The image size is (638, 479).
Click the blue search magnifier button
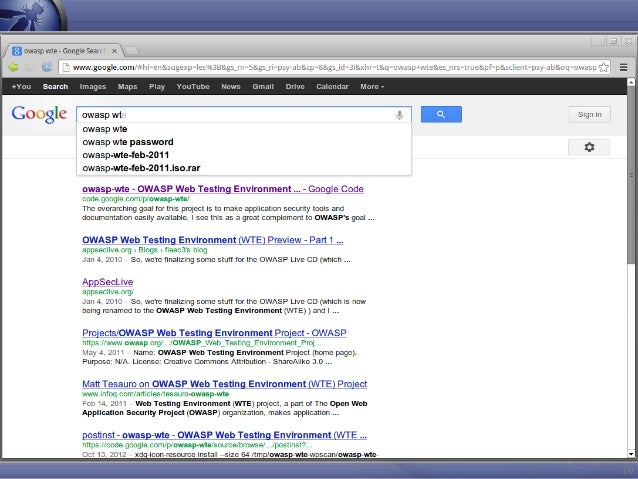pyautogui.click(x=441, y=114)
